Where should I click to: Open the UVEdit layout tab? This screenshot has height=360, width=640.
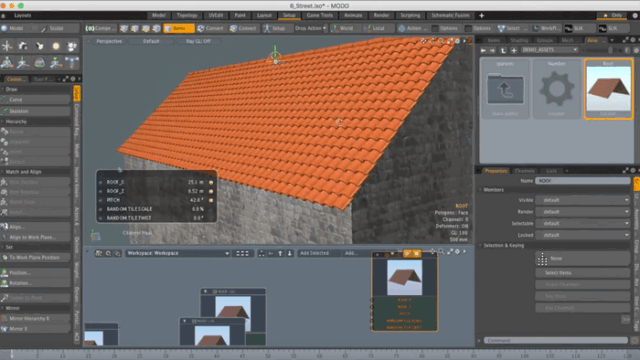(x=216, y=15)
